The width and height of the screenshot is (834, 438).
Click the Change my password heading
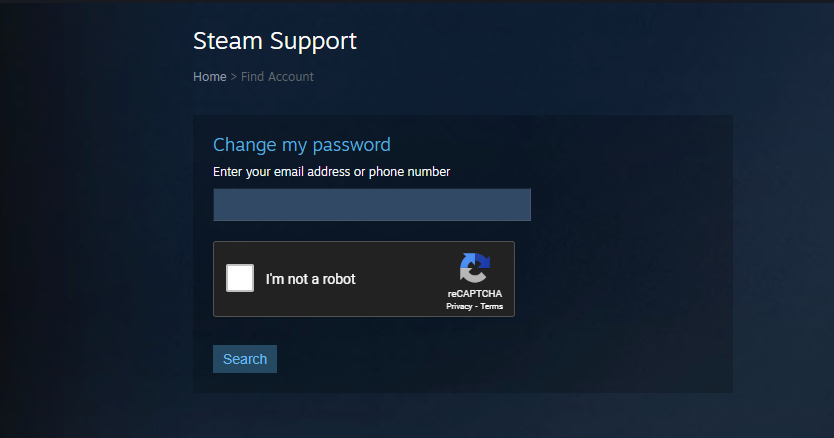pos(302,145)
